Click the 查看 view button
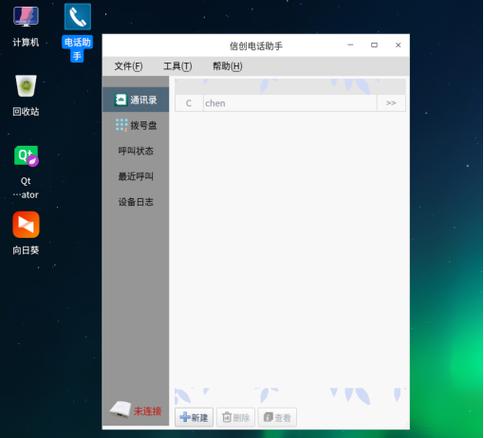The height and width of the screenshot is (438, 484). point(277,417)
